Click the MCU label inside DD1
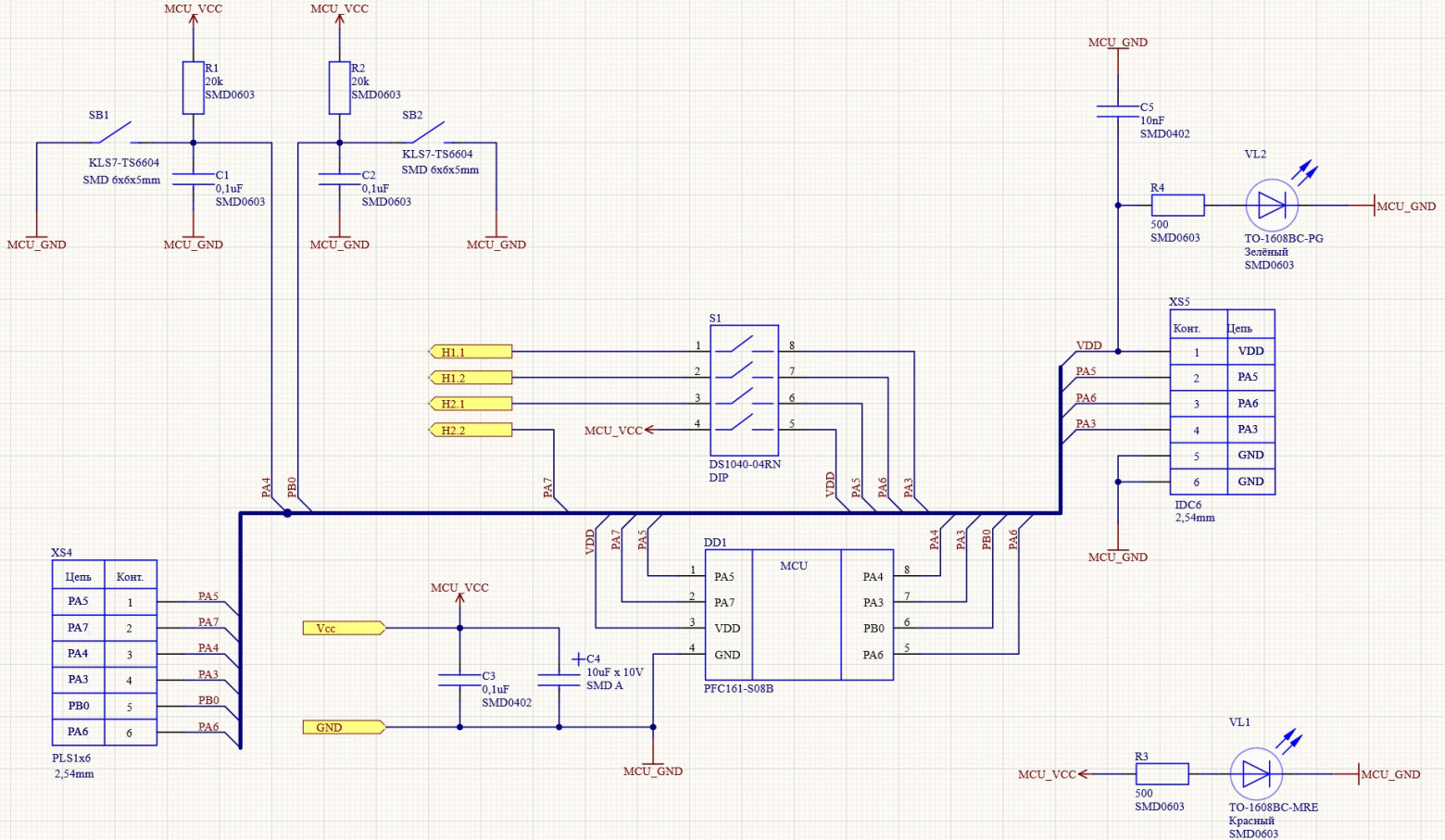The image size is (1445, 840). [794, 566]
